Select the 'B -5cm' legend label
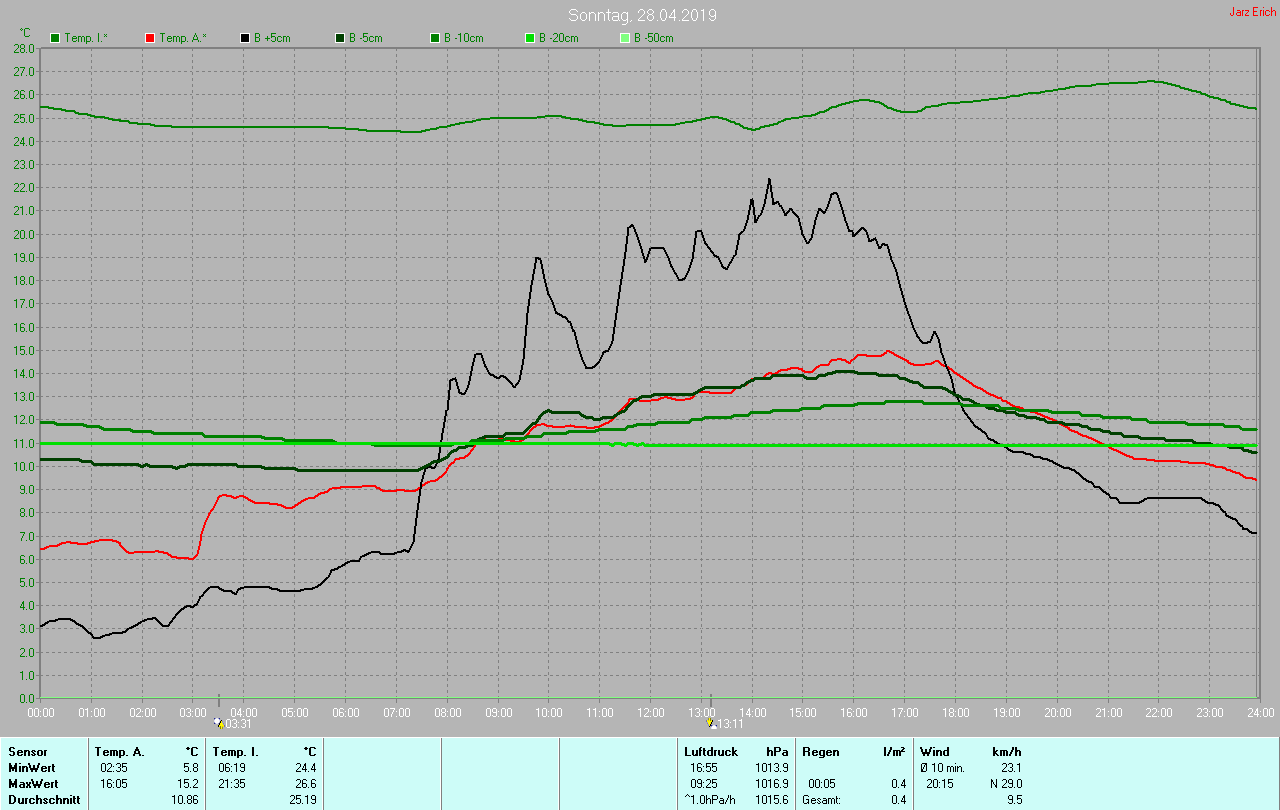This screenshot has height=810, width=1280. click(x=366, y=38)
